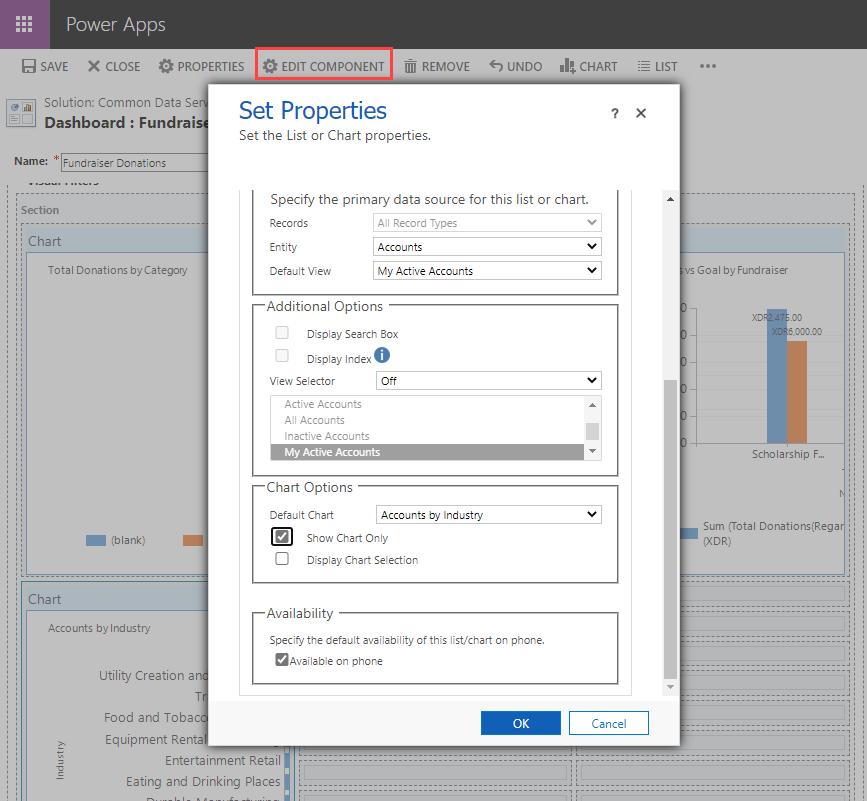867x801 pixels.
Task: Open dashboard Properties from toolbar
Action: click(201, 66)
